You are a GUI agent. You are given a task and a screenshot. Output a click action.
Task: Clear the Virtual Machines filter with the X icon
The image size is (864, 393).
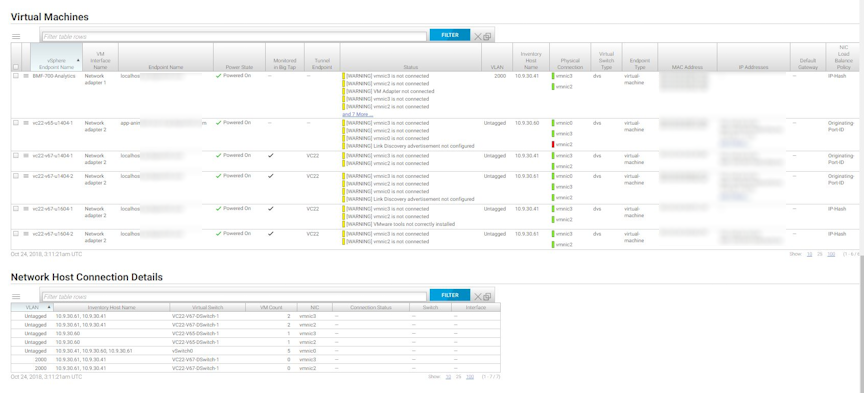(478, 36)
